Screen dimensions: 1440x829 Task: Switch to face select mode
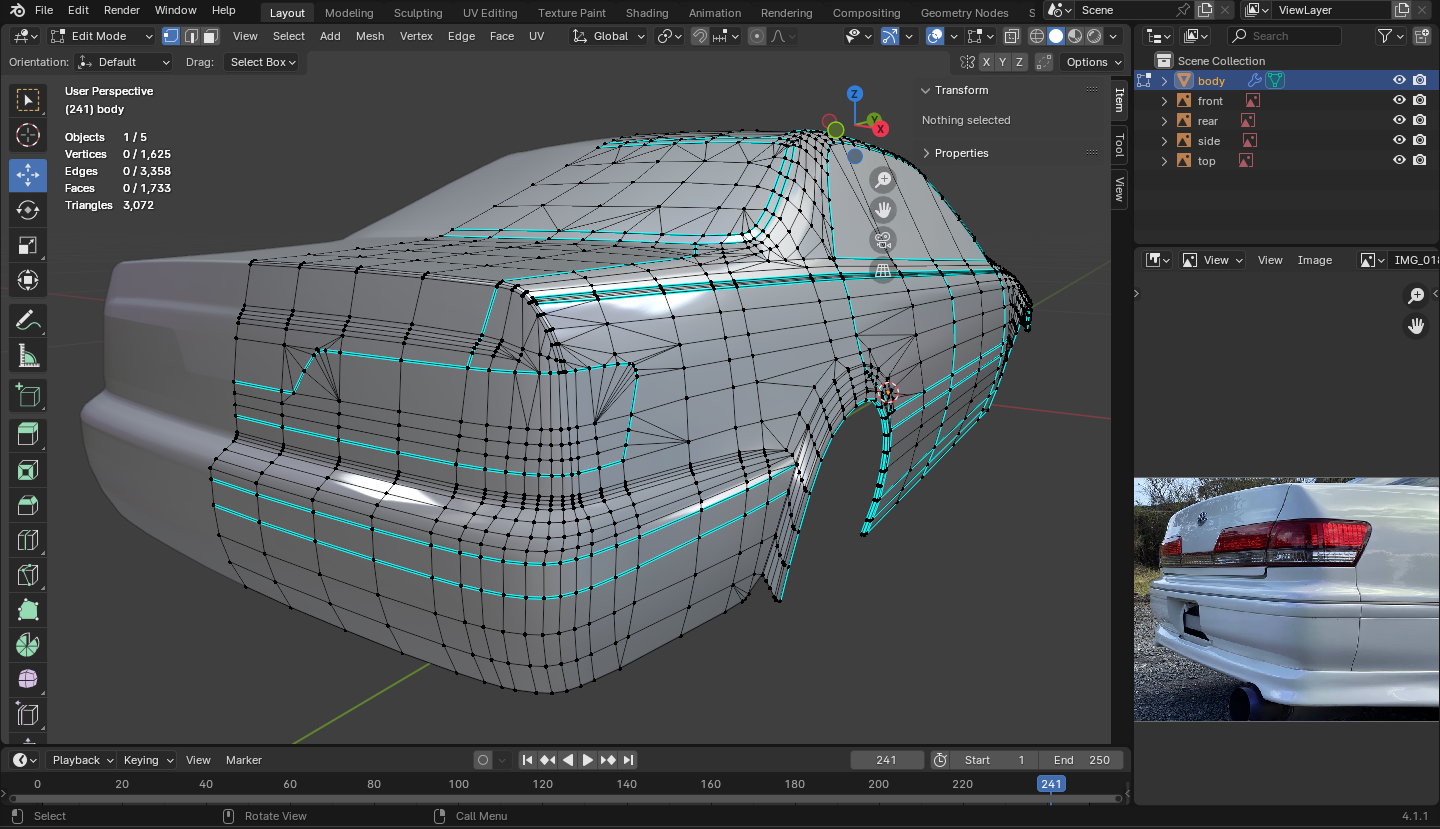[210, 36]
